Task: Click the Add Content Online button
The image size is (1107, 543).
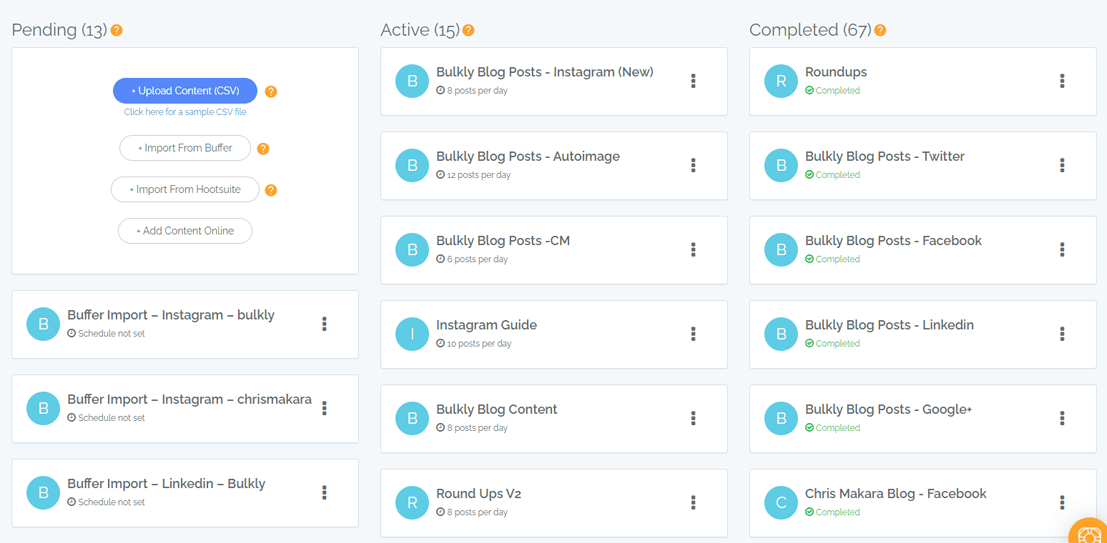Action: click(x=185, y=231)
